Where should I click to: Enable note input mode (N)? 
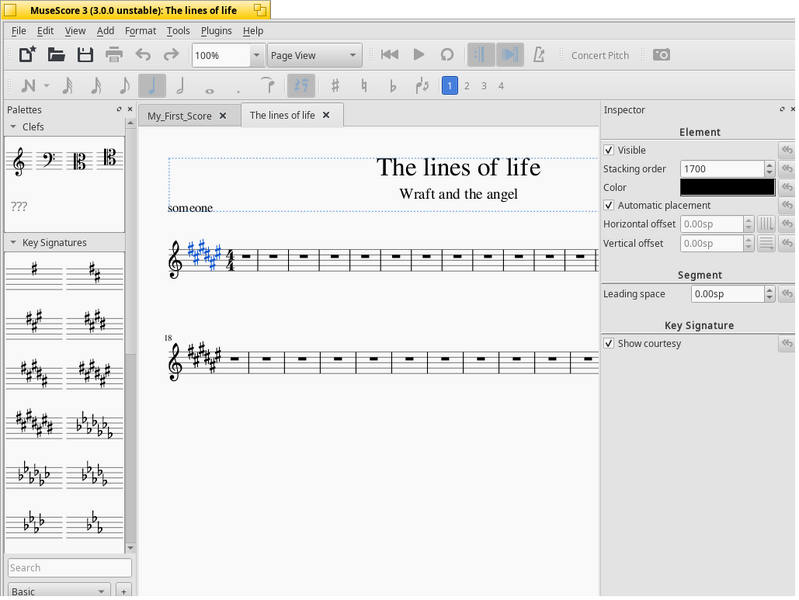(28, 86)
